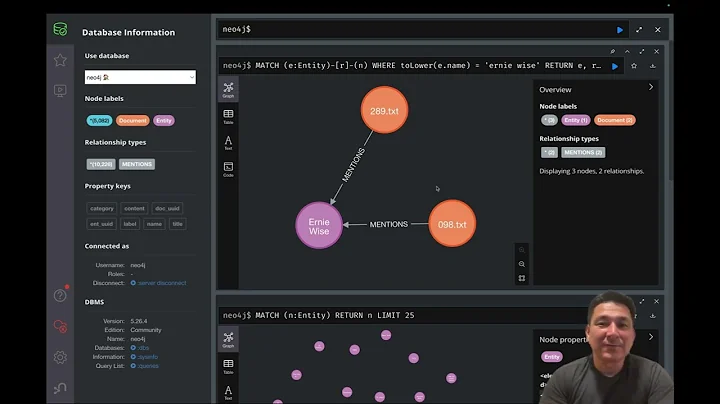This screenshot has height=404, width=720.
Task: Zoom out on the graph
Action: tap(522, 264)
